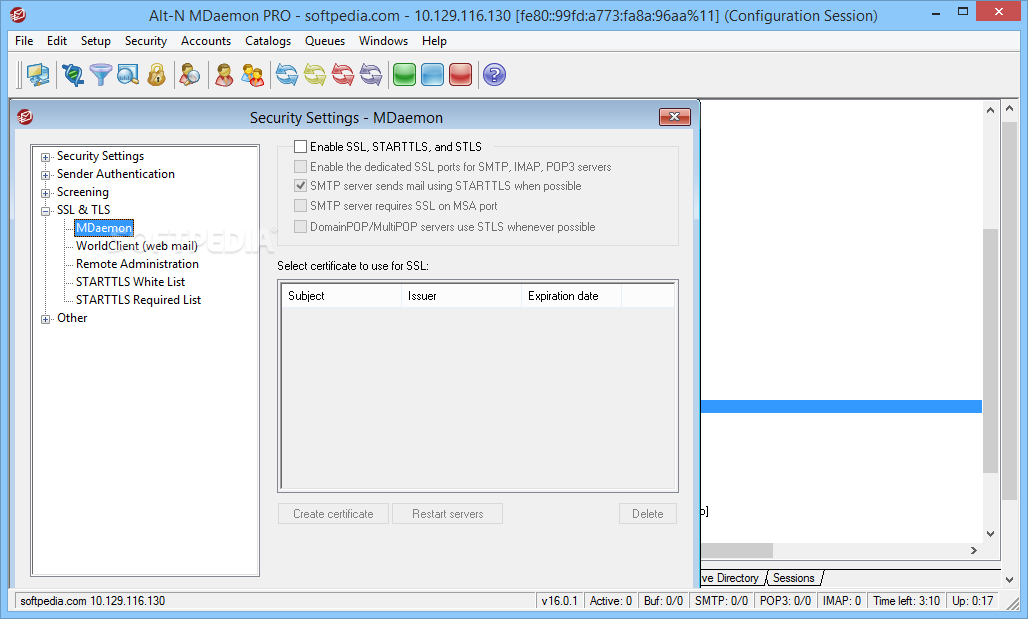This screenshot has width=1028, height=619.
Task: Select STARTTLS Required List tree item
Action: [x=138, y=300]
